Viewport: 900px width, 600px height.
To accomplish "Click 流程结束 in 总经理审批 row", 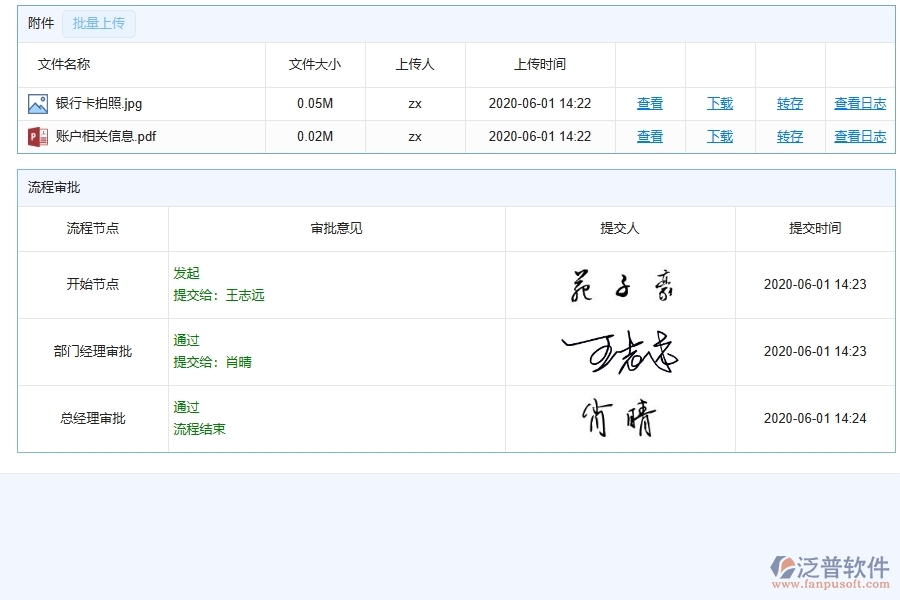I will pyautogui.click(x=197, y=429).
